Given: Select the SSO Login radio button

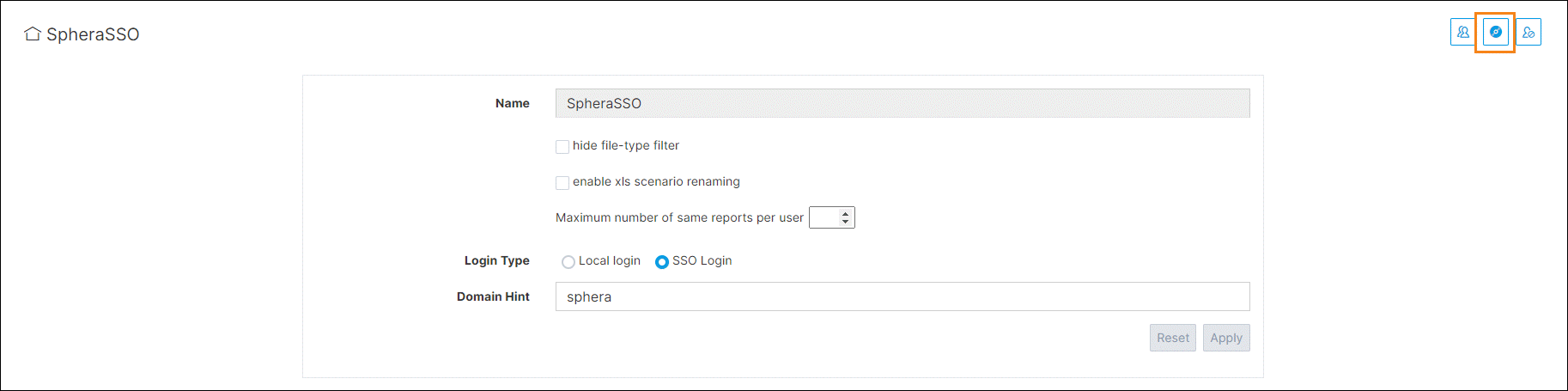Looking at the screenshot, I should [x=662, y=262].
